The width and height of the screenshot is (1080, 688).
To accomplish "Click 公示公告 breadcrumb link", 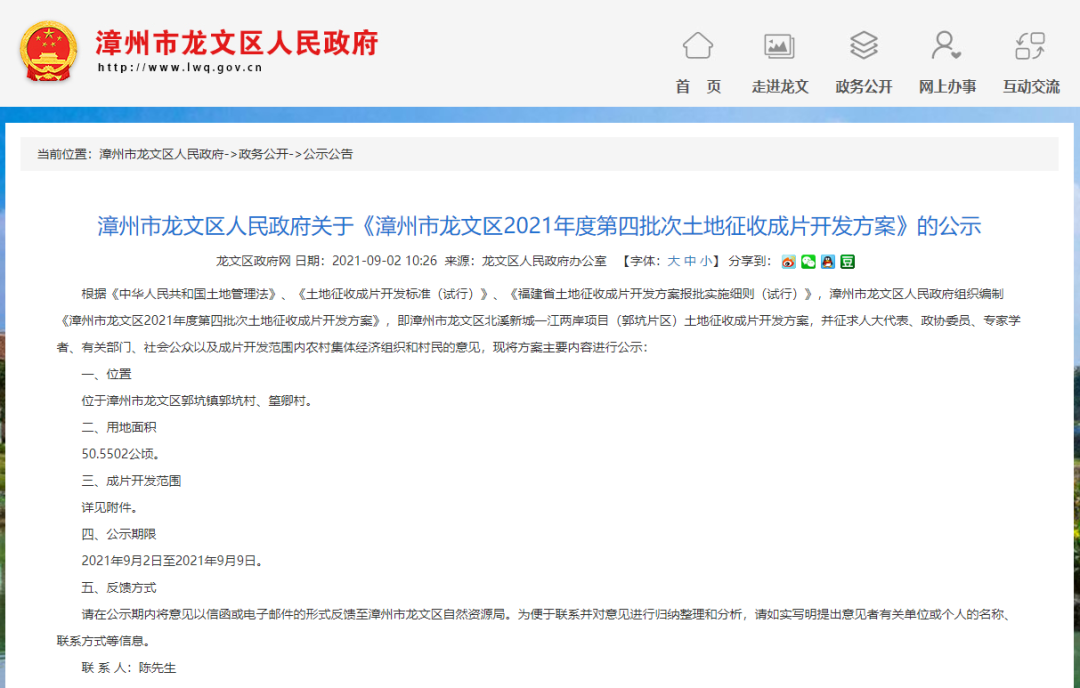I will point(328,154).
